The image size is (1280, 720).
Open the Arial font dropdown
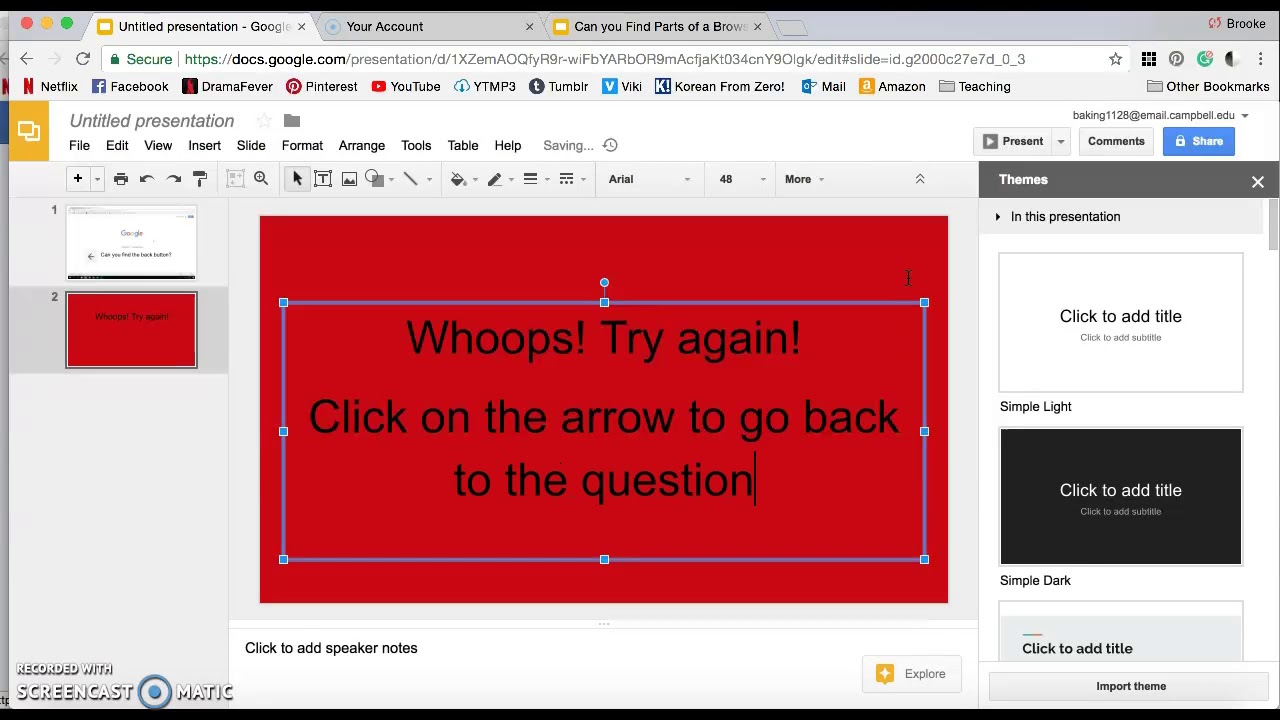(649, 179)
